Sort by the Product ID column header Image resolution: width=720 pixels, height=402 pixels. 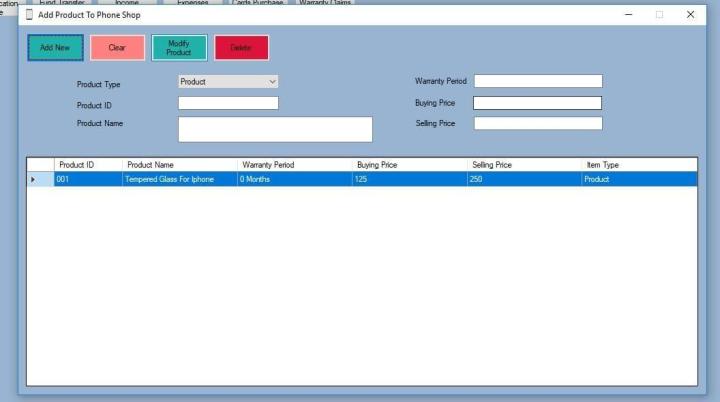pyautogui.click(x=88, y=165)
